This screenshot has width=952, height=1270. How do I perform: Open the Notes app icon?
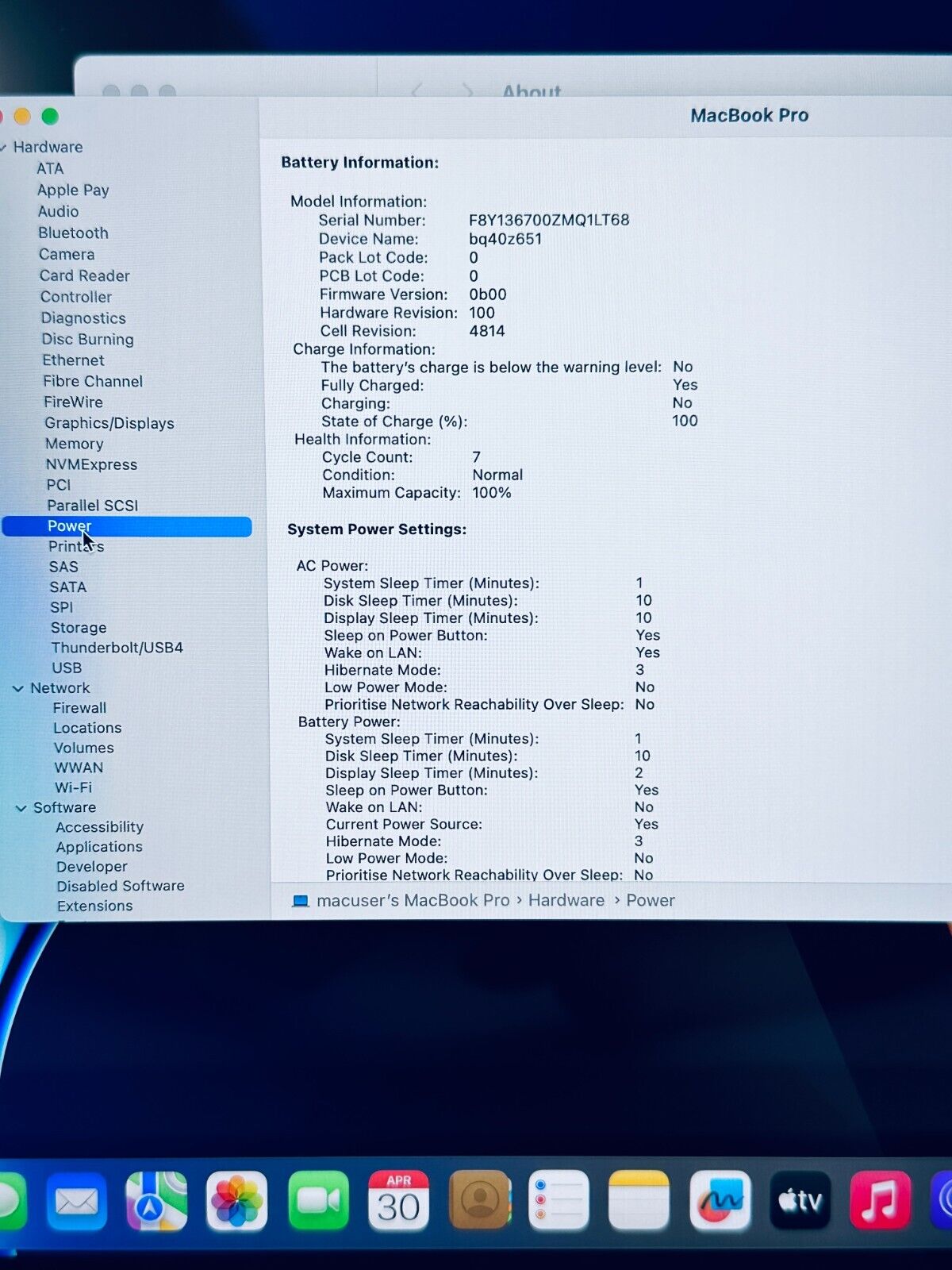pos(639,1200)
